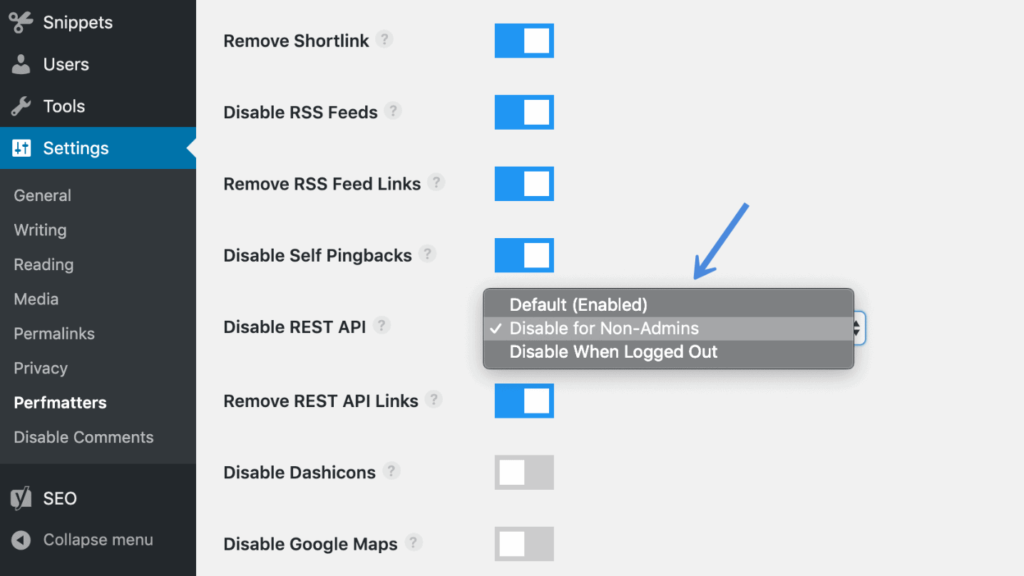Click help icon beside Remove Shortlink
This screenshot has width=1024, height=576.
384,40
